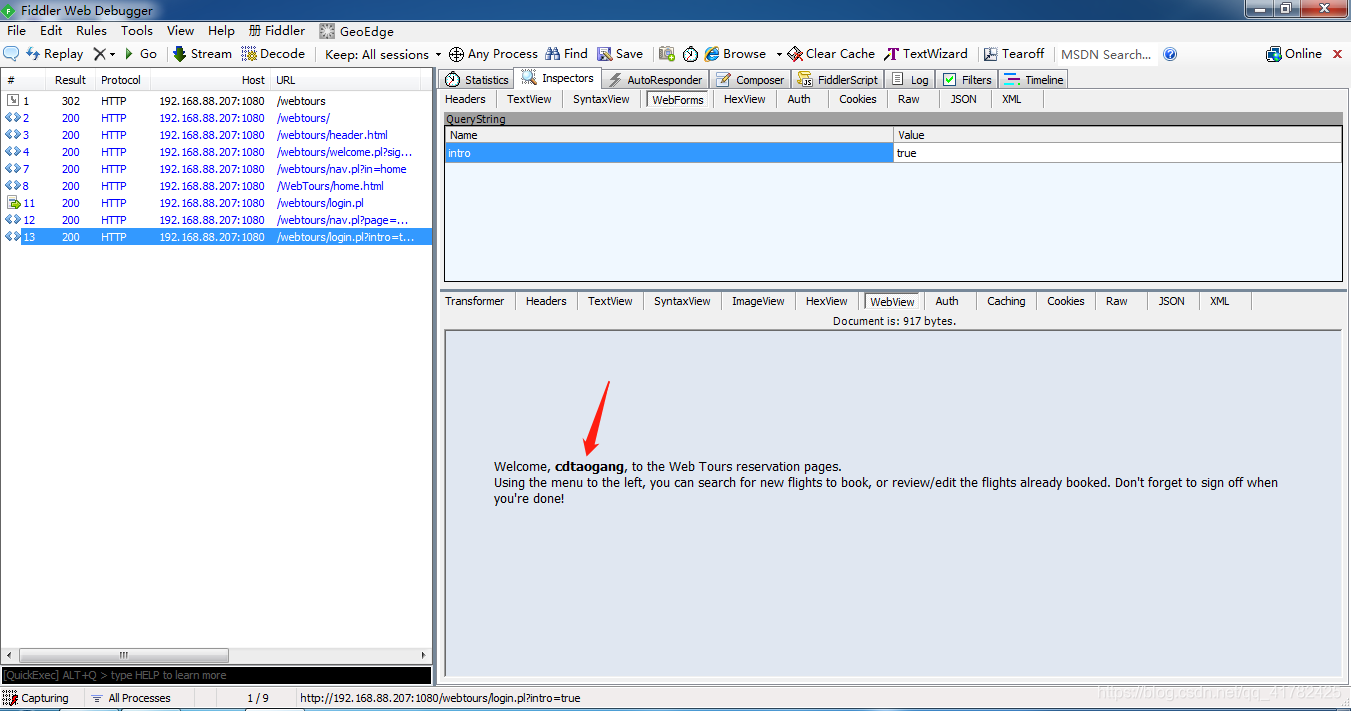Switch to the Composer tab

point(750,80)
